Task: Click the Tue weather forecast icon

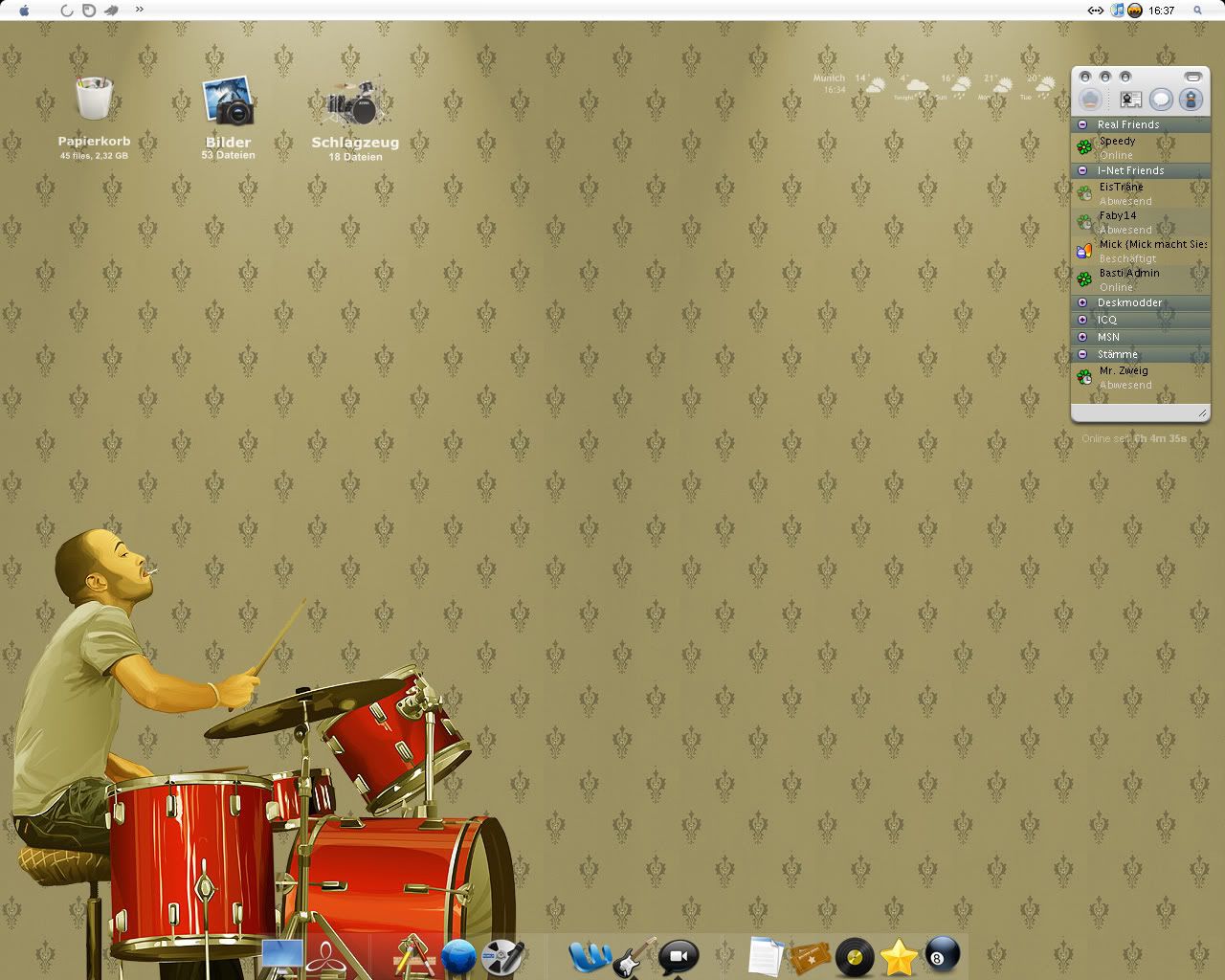Action: pos(1044,88)
